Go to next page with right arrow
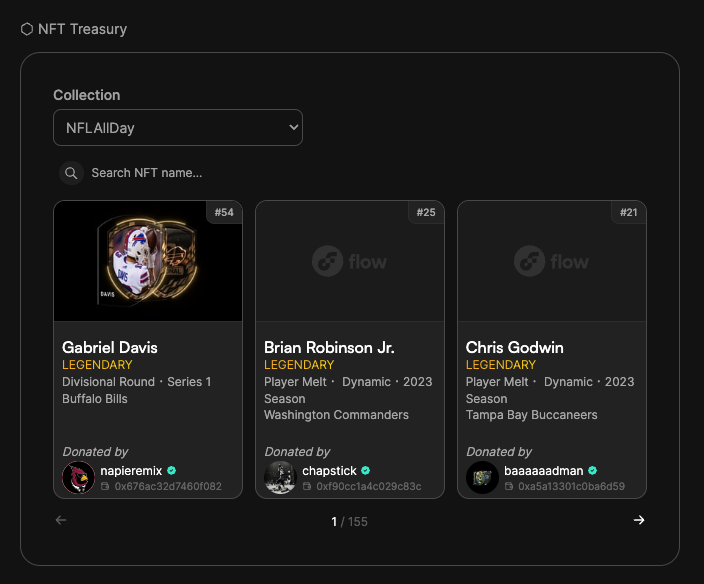The height and width of the screenshot is (584, 704). 639,520
